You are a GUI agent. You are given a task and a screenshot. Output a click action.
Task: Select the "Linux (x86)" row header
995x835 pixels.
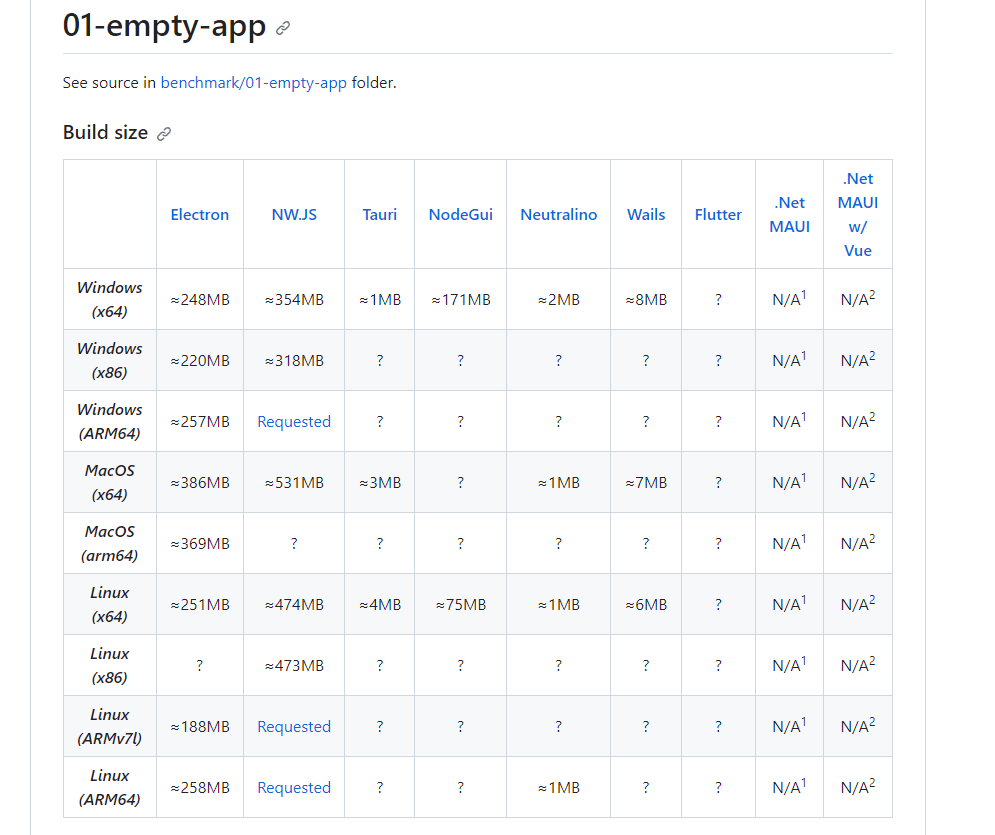(110, 666)
